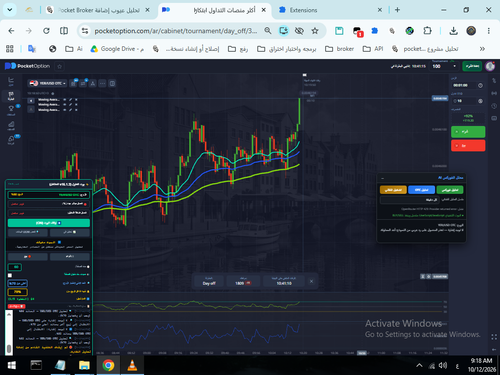The image size is (500, 375).
Task: Open the indicators icon in chart toolbar
Action: 83,83
